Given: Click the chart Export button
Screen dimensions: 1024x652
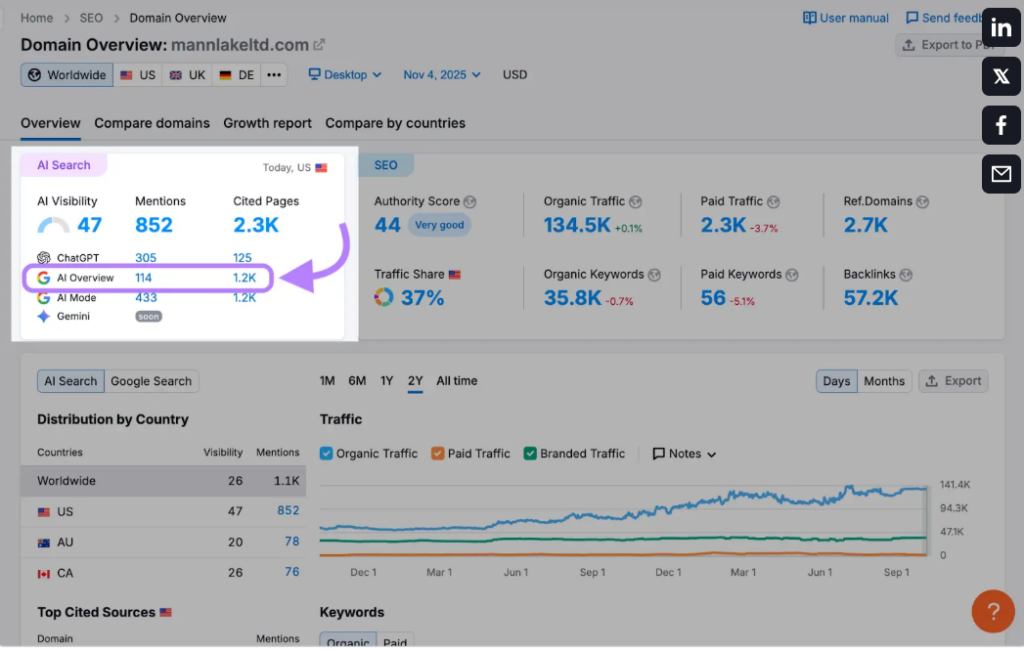Looking at the screenshot, I should (953, 381).
